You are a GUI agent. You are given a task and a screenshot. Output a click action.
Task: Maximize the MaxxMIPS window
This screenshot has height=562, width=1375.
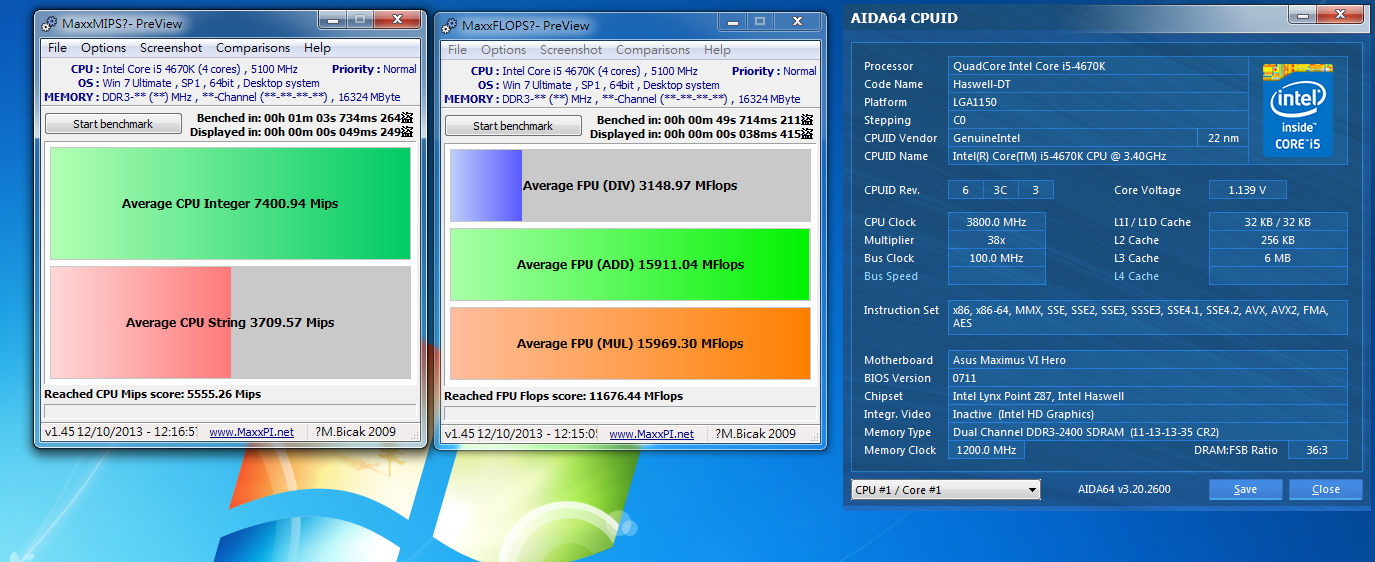(x=359, y=19)
